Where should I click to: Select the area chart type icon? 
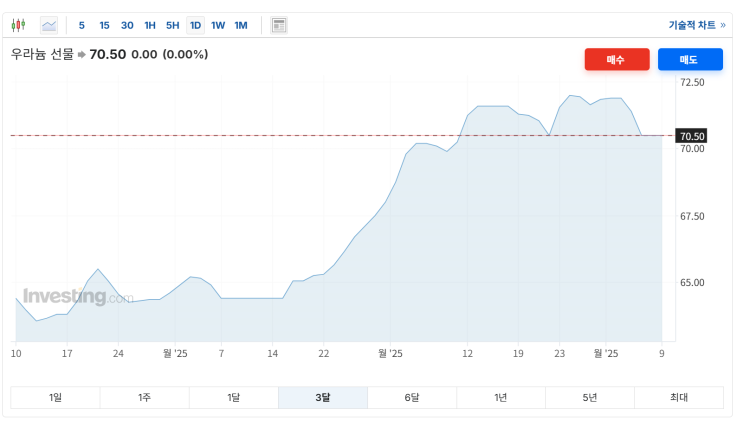(49, 25)
